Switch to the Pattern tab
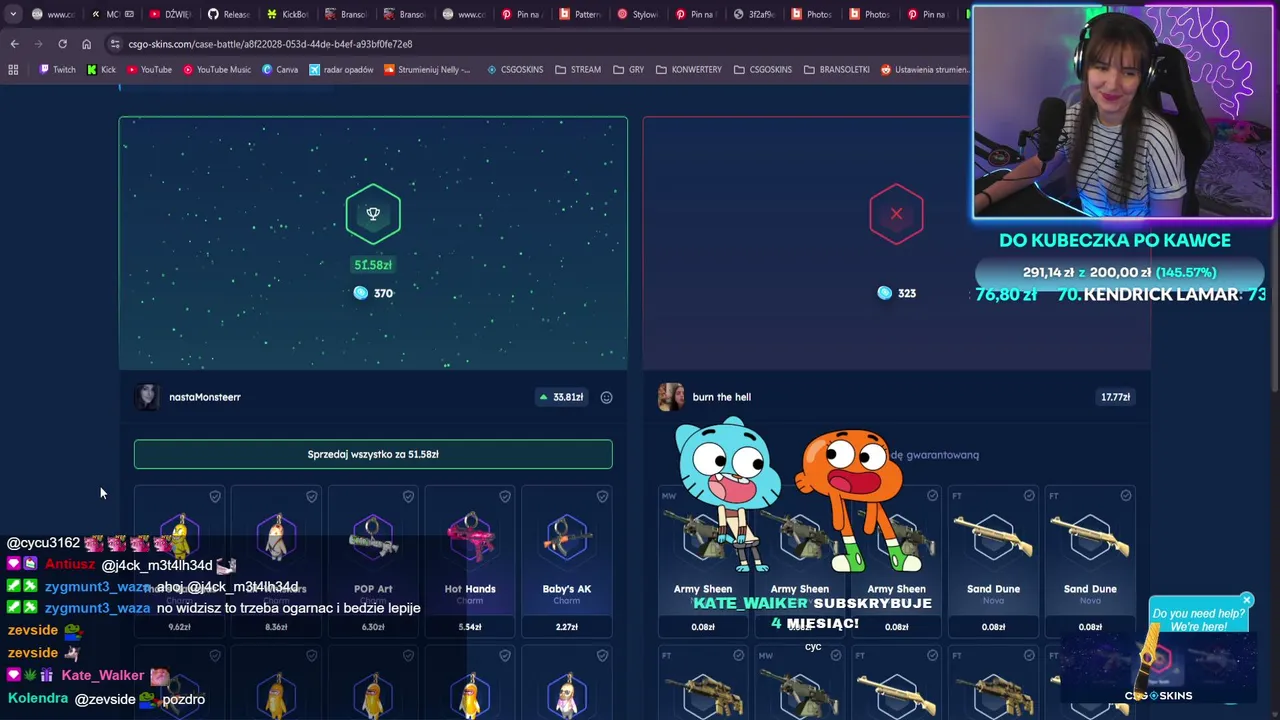The width and height of the screenshot is (1280, 720). coord(579,14)
